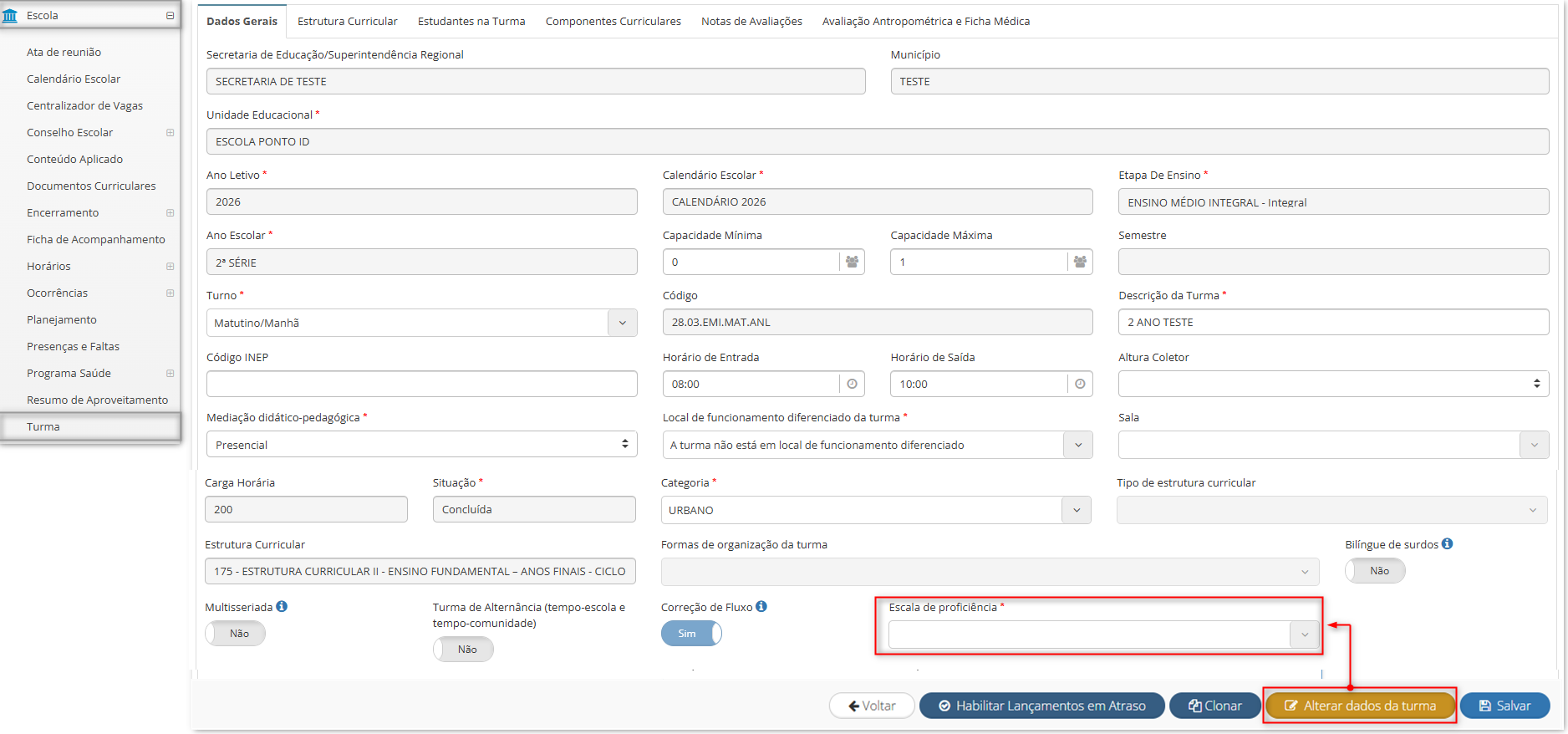1568x734 pixels.
Task: Toggle the Bilíngue de surdos switch
Action: pos(1375,571)
